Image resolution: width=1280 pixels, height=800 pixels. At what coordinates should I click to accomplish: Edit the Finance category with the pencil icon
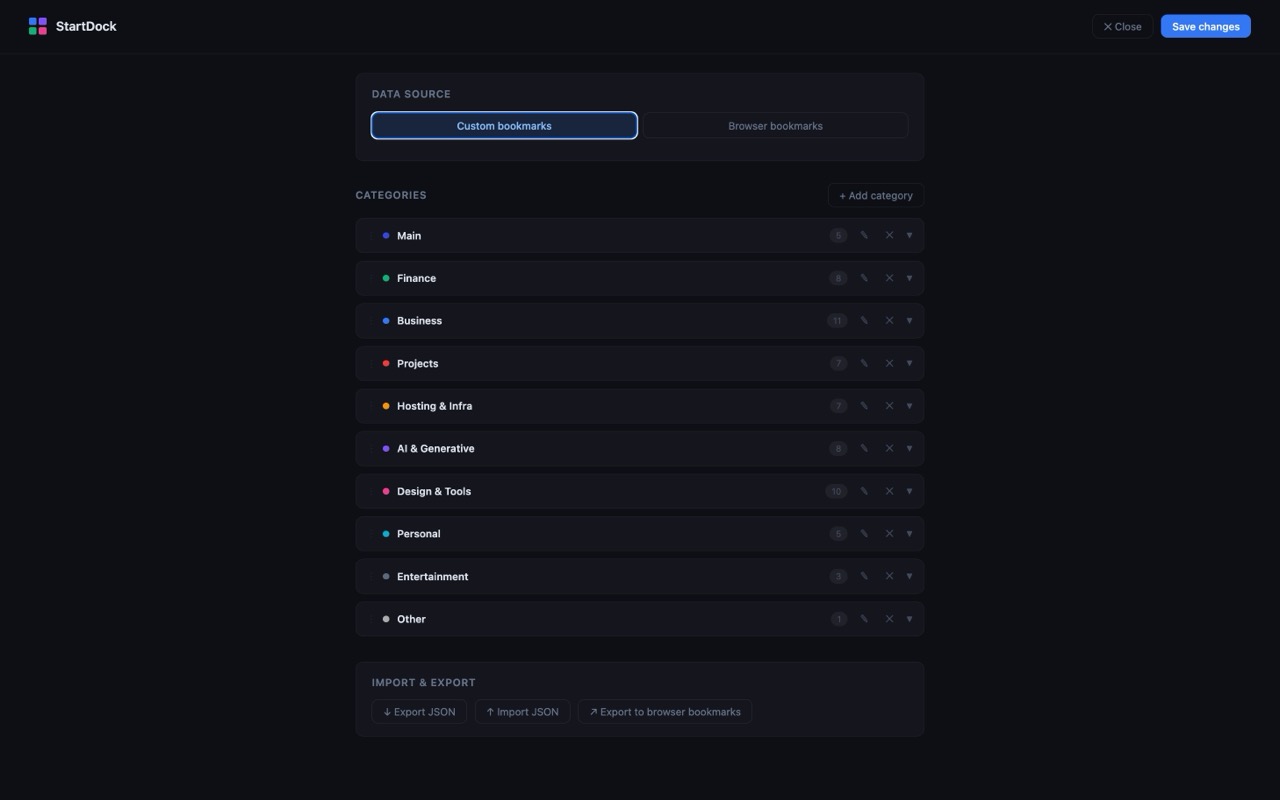[864, 278]
